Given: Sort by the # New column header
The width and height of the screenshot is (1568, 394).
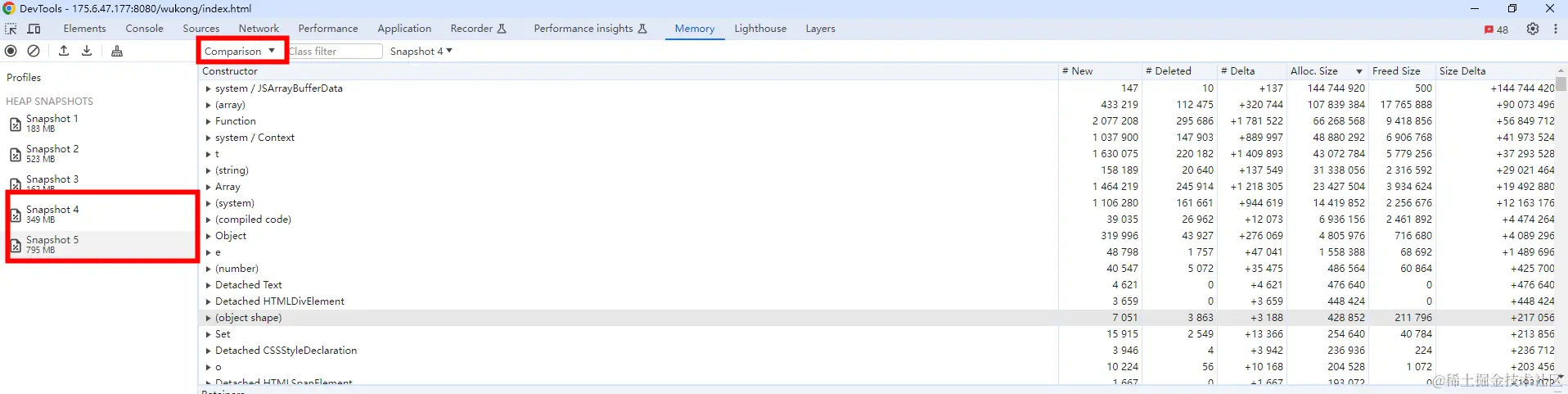Looking at the screenshot, I should pos(1099,71).
